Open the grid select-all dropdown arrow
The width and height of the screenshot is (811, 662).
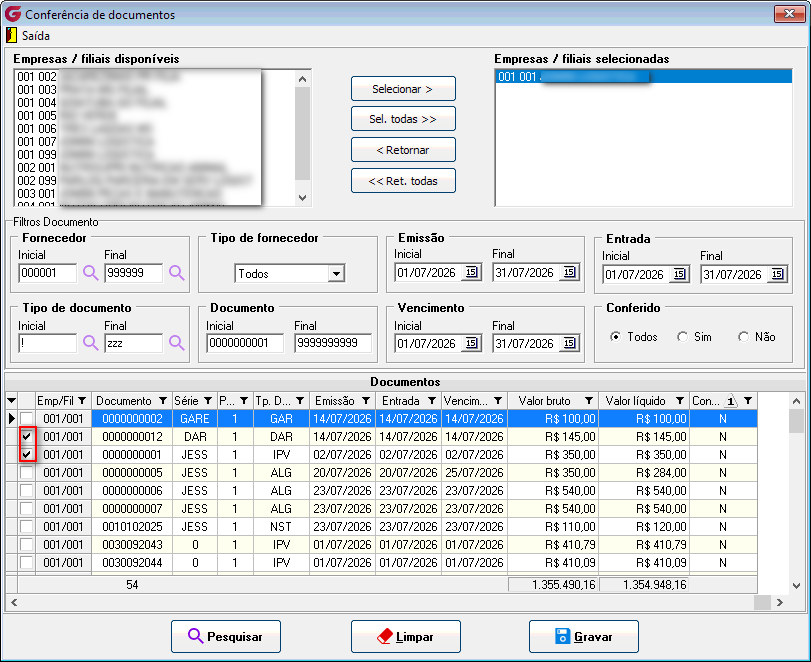[x=11, y=401]
